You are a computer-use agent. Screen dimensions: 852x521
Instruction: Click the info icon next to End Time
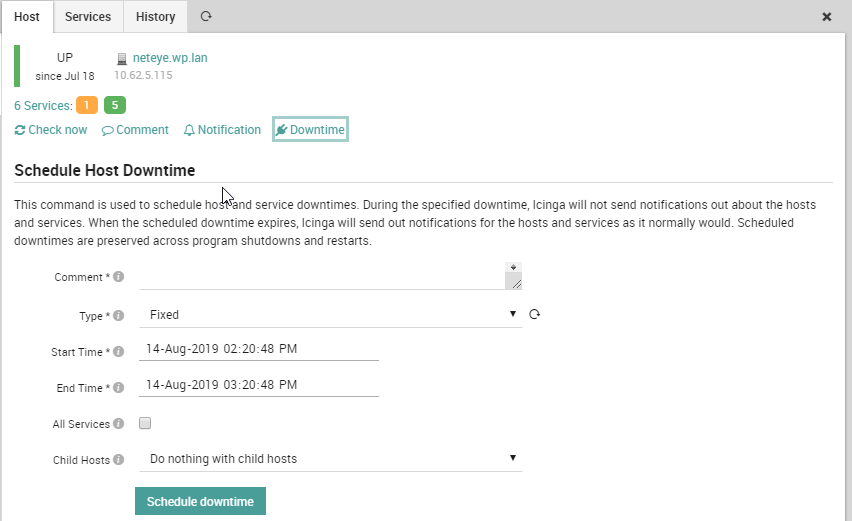tap(118, 387)
